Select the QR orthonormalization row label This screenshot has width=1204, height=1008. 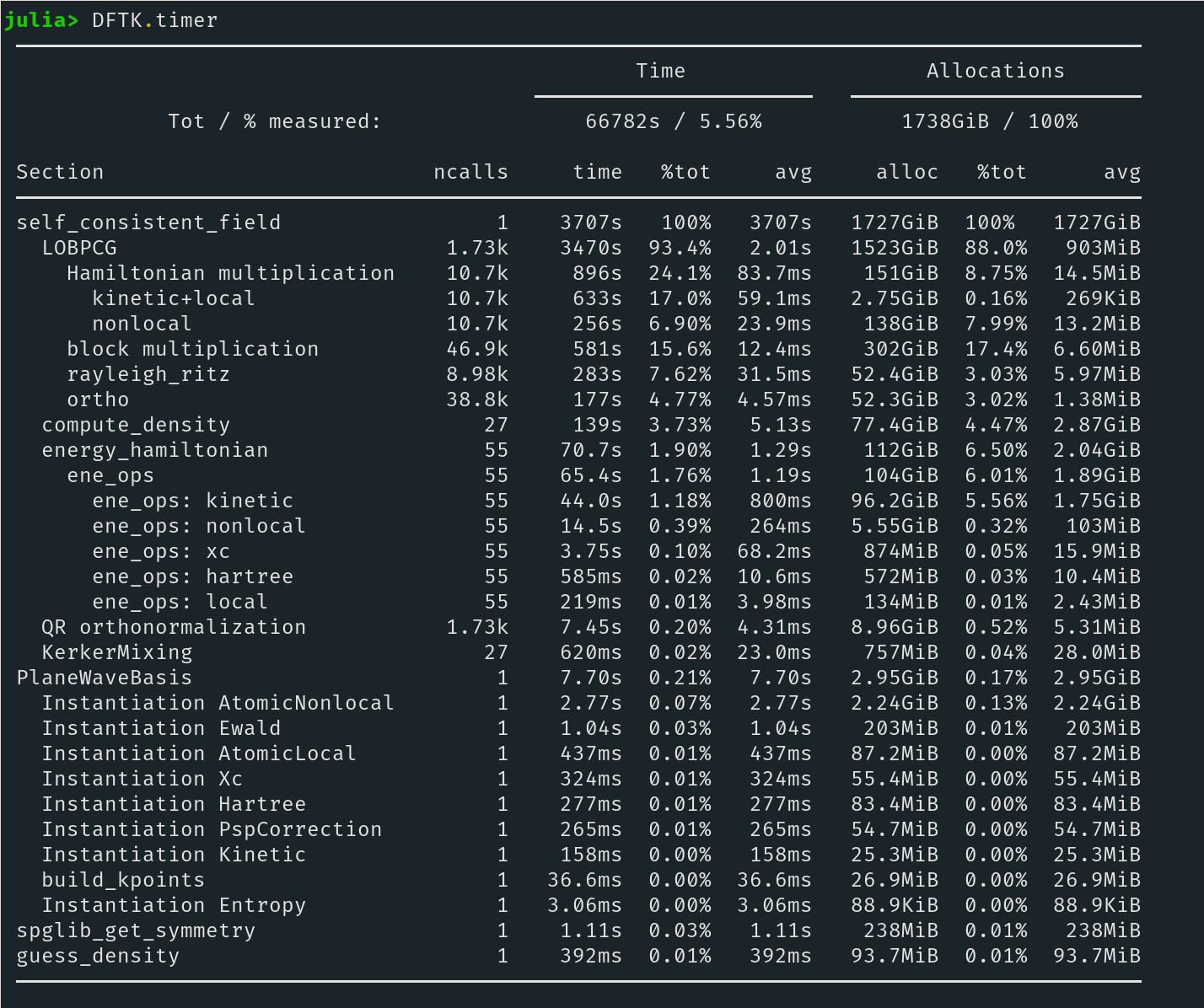pos(174,627)
